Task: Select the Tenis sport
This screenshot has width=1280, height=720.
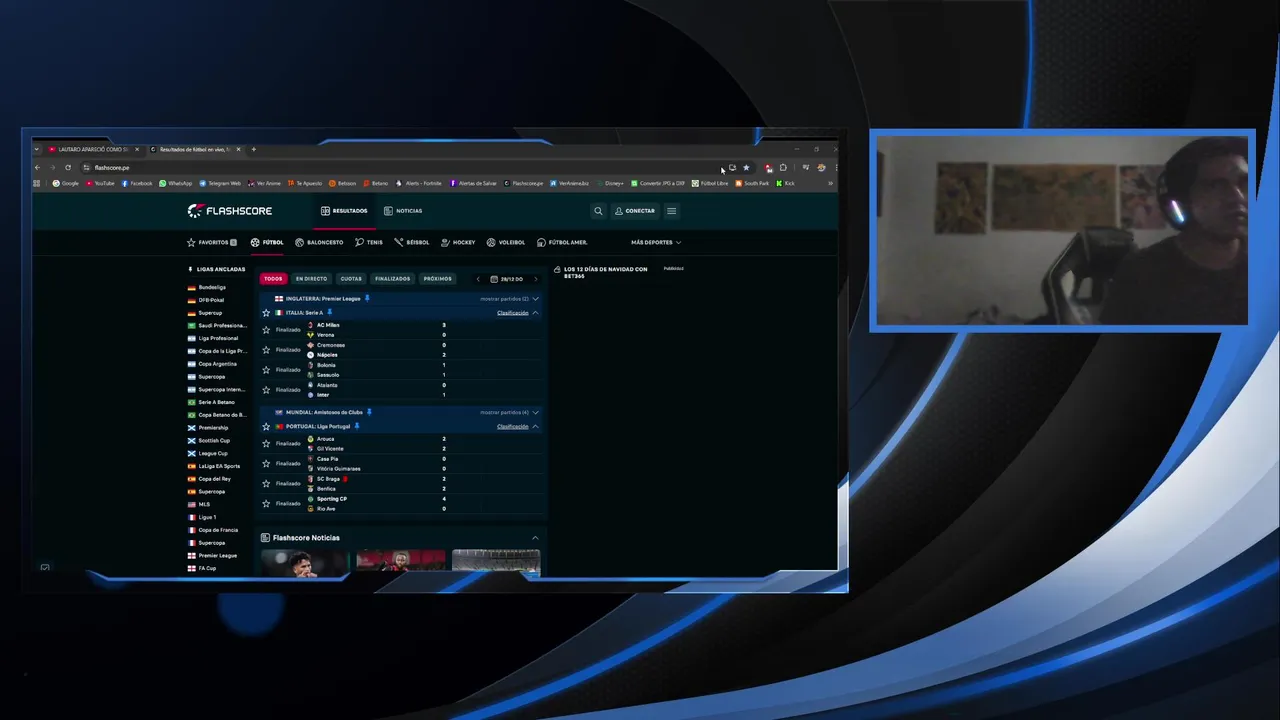Action: pos(369,242)
